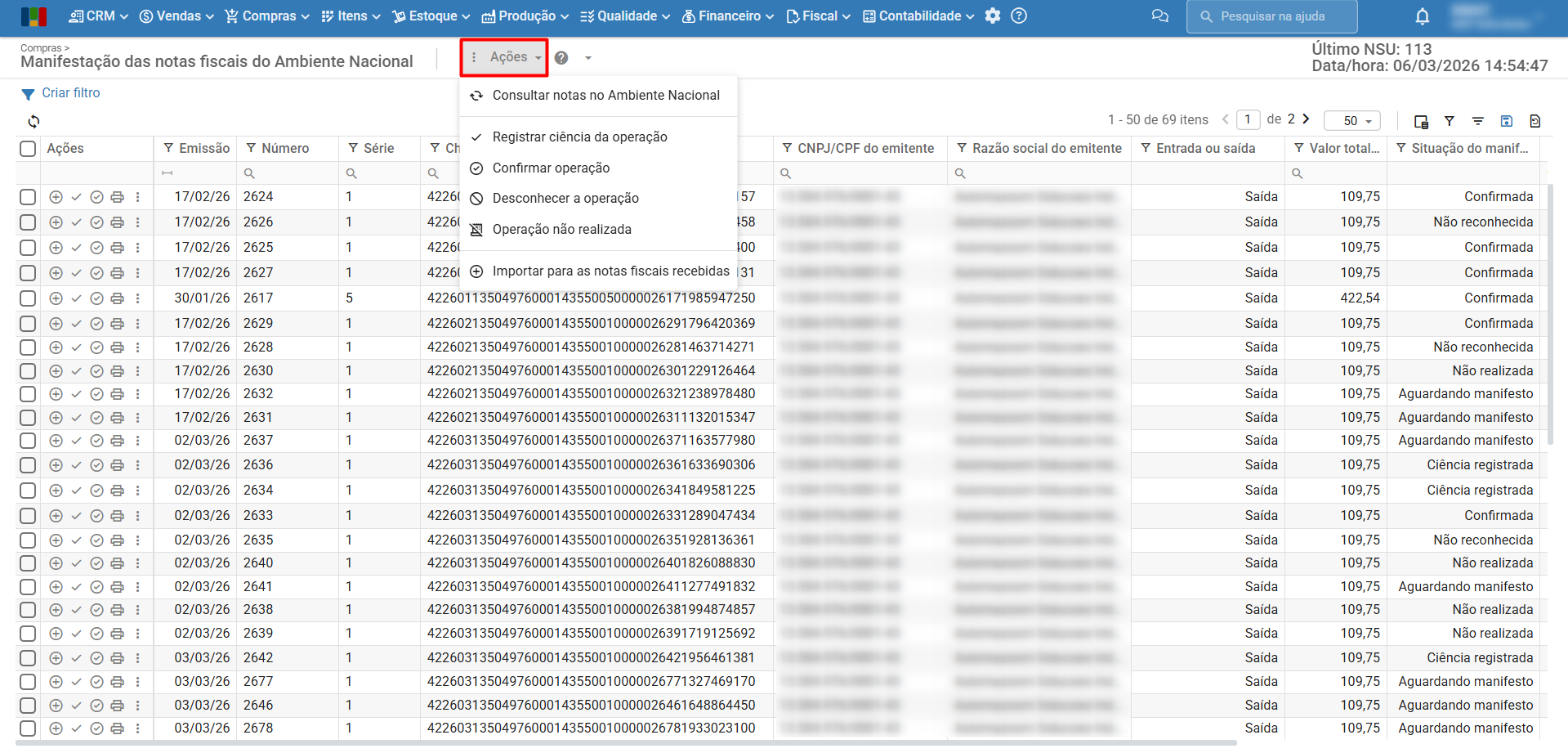
Task: Open the Vendas dropdown menu
Action: (x=176, y=16)
